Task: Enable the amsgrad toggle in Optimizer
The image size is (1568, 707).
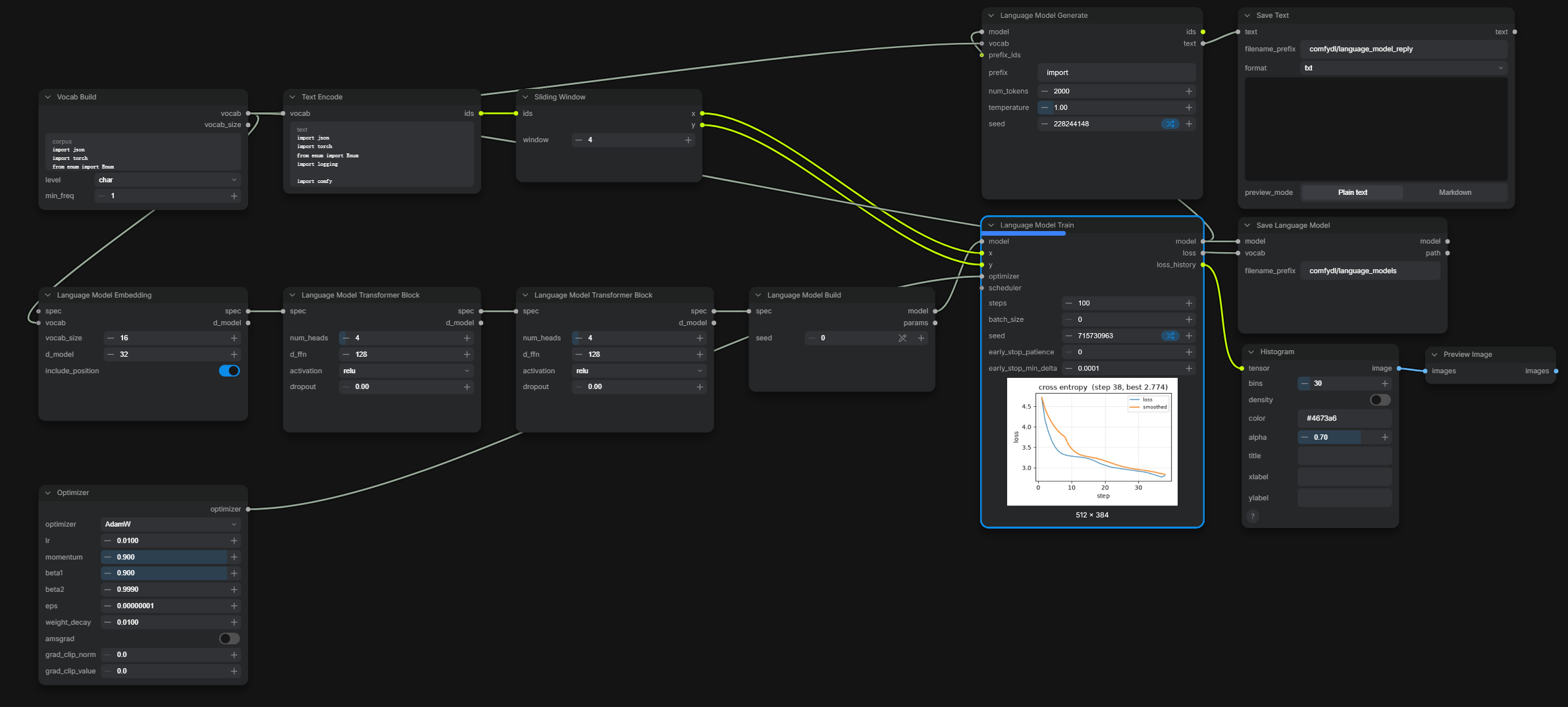Action: (229, 639)
